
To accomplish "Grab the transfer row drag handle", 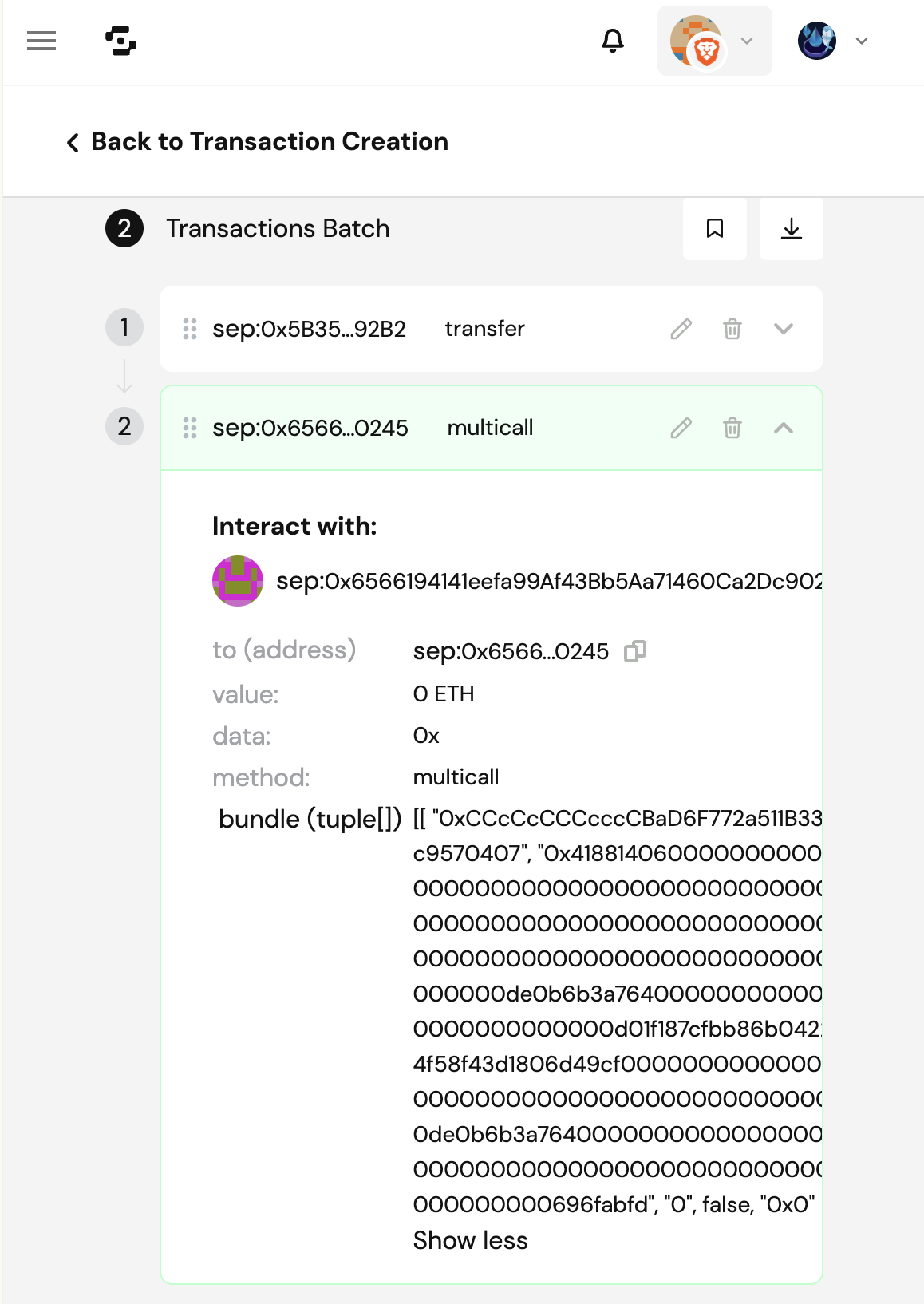I will click(x=190, y=329).
